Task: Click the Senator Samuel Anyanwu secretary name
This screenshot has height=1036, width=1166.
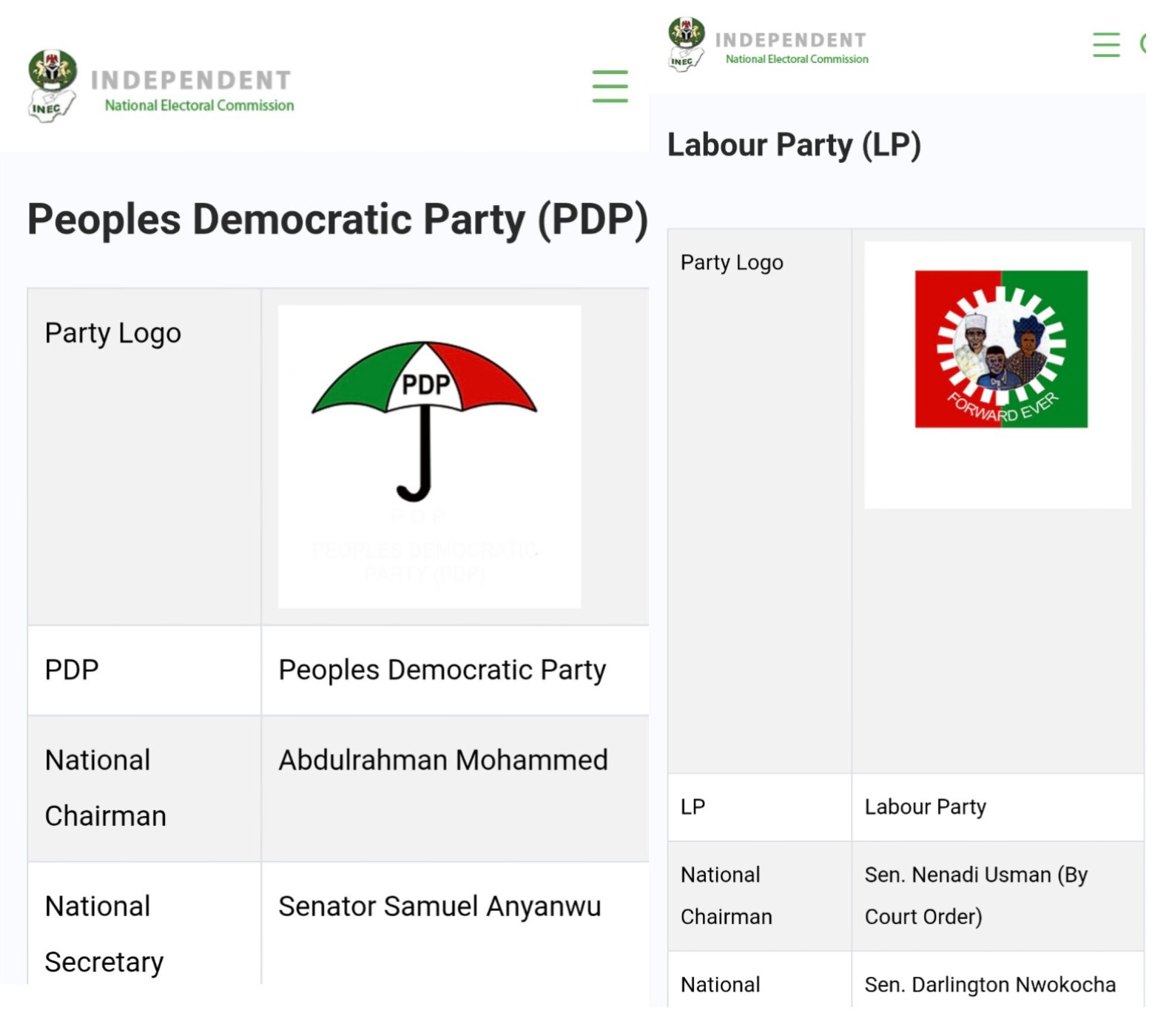Action: (439, 906)
